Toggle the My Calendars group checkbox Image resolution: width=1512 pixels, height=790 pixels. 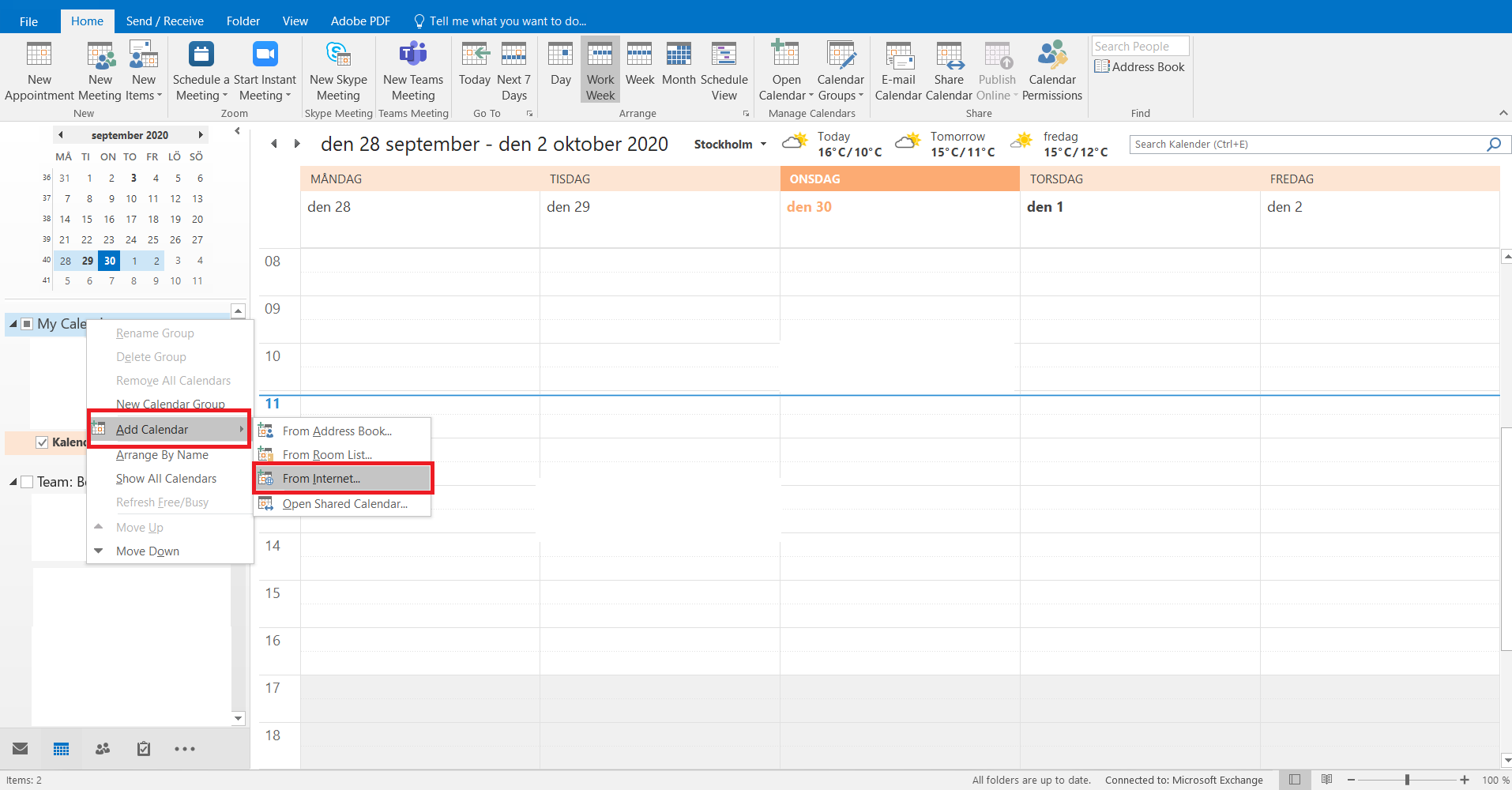[27, 324]
